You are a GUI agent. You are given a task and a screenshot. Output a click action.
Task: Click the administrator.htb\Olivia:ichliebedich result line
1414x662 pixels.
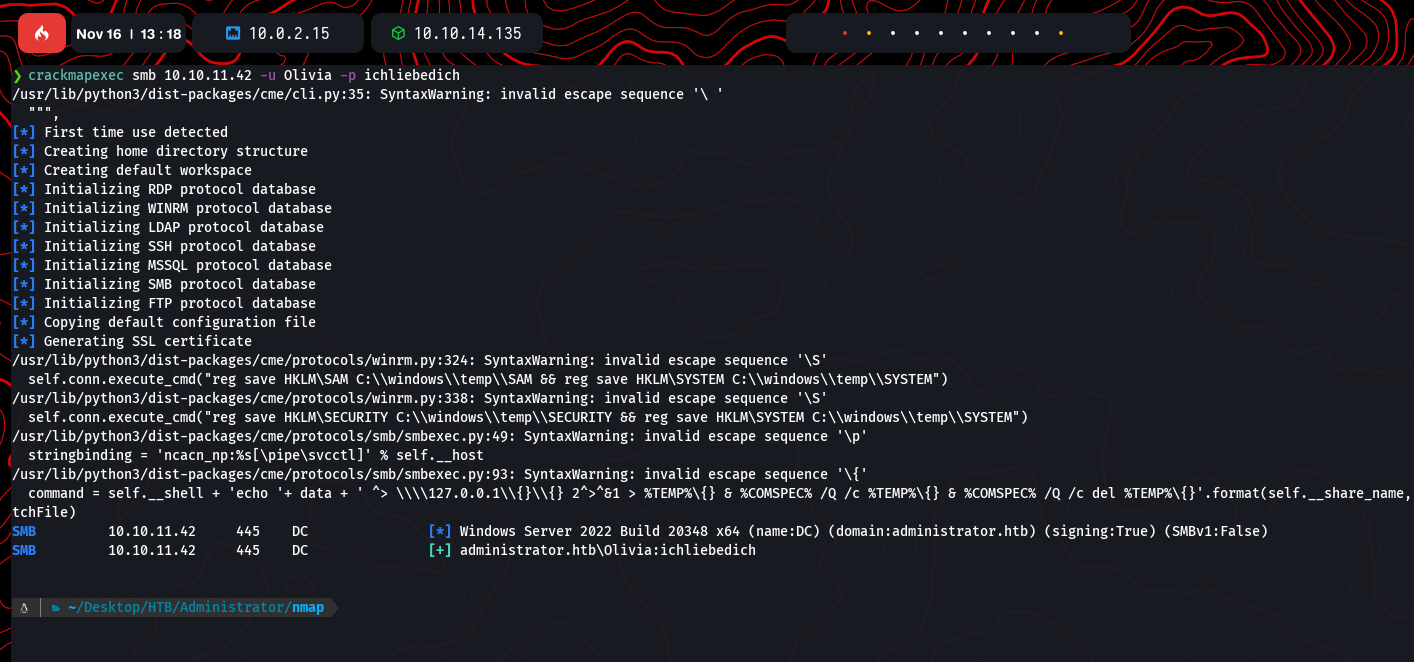tap(607, 550)
